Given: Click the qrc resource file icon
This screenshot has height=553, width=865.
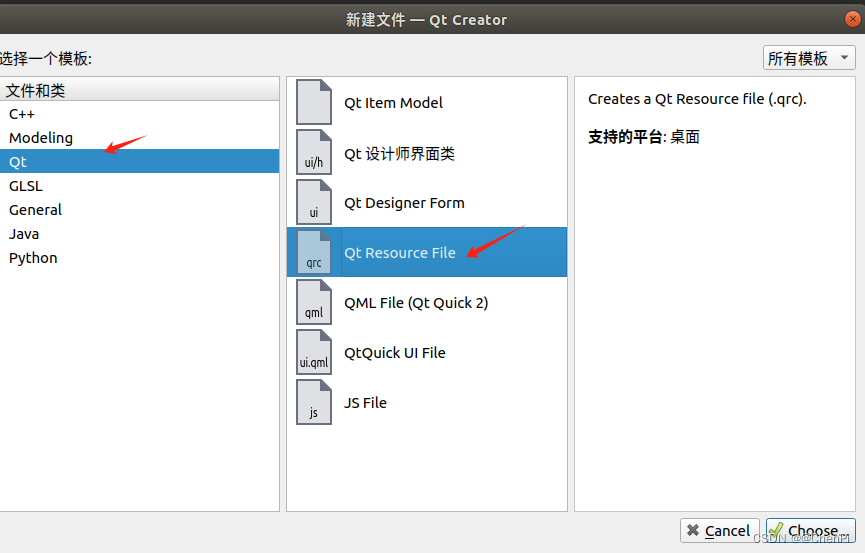Looking at the screenshot, I should pos(314,252).
